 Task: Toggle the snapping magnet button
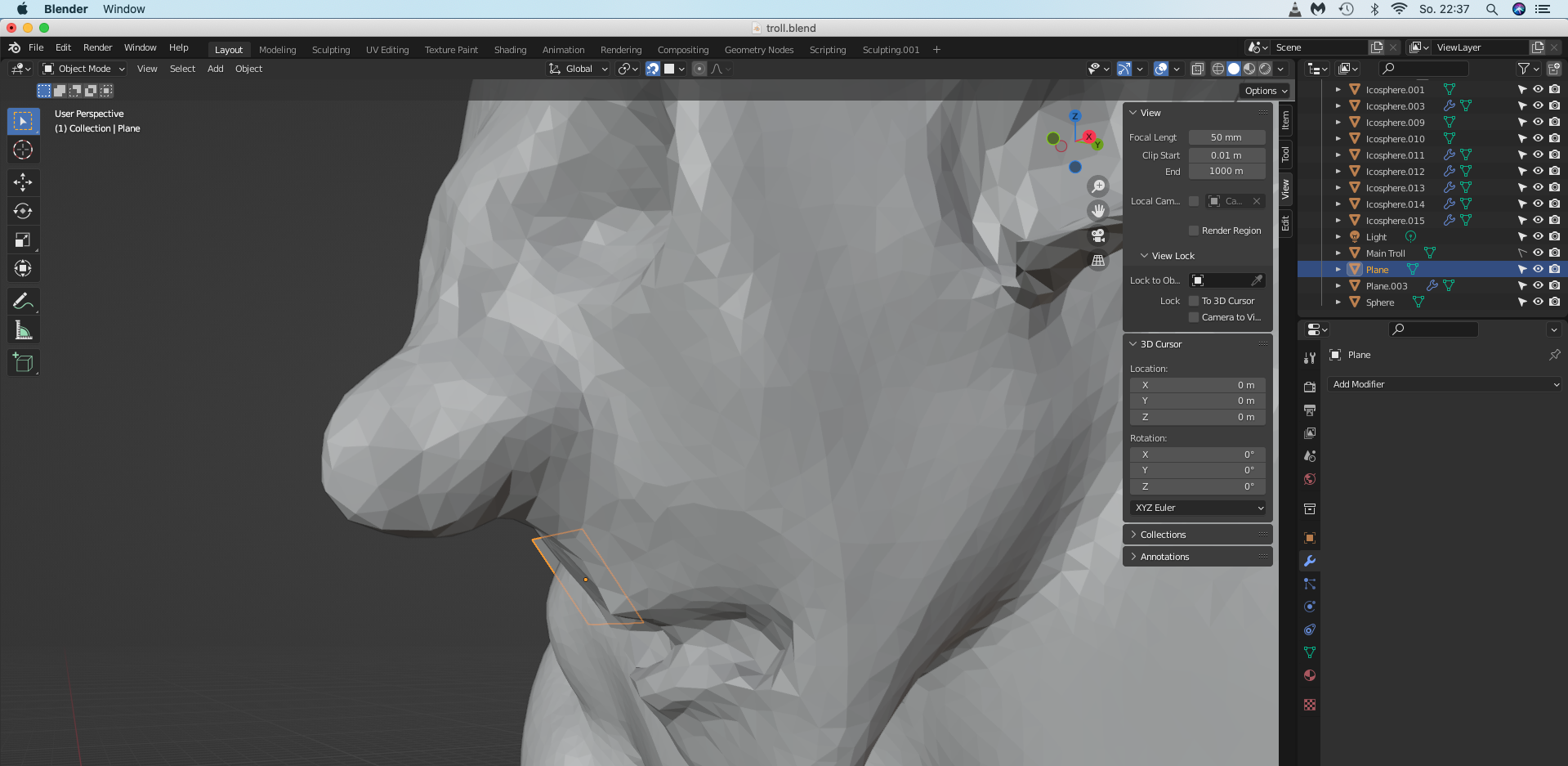pos(652,69)
